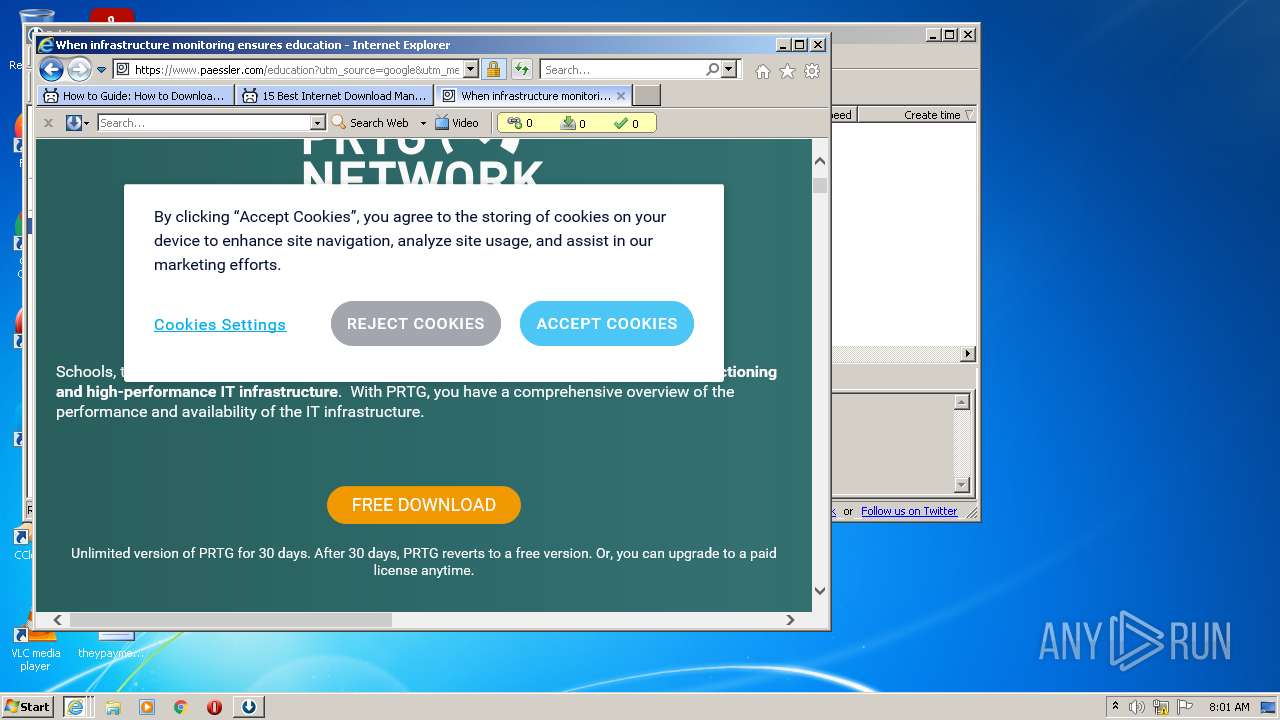Open the security lock report icon

tap(493, 70)
